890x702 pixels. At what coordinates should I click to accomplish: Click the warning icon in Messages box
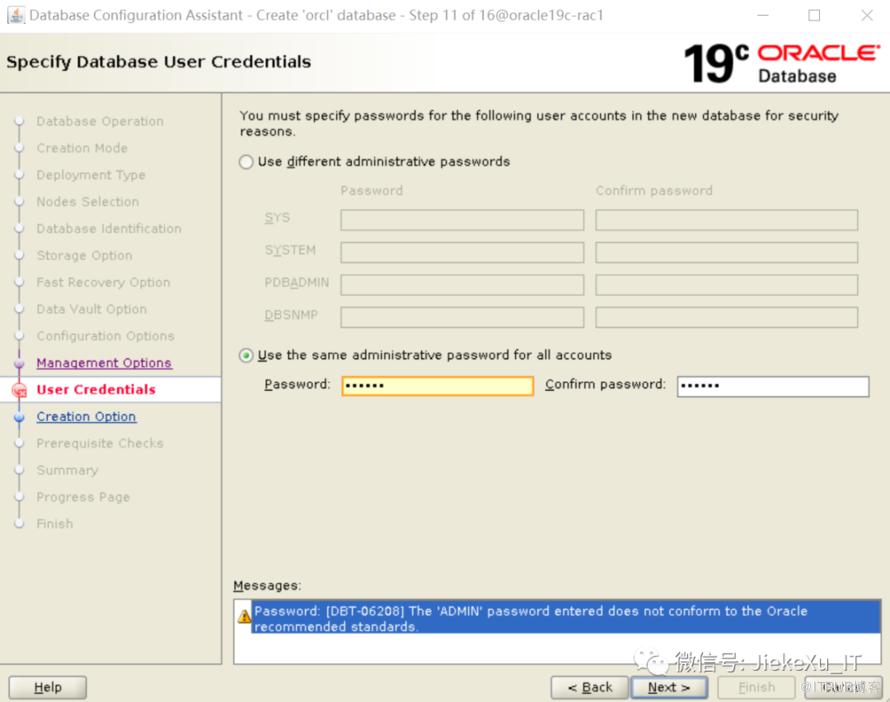[244, 617]
